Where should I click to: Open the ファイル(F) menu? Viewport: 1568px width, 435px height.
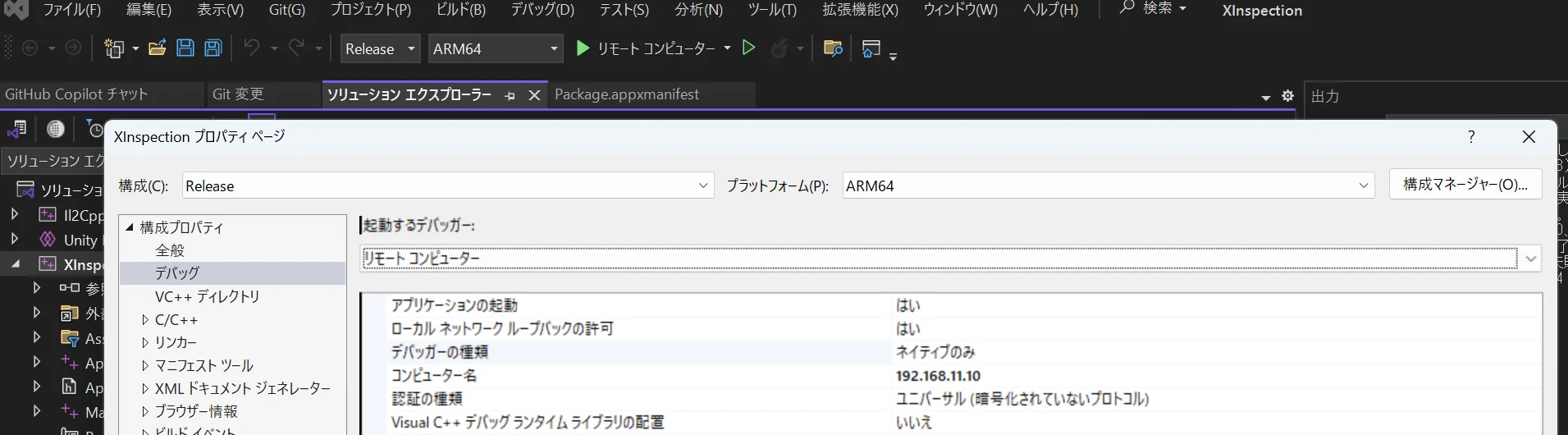point(71,10)
